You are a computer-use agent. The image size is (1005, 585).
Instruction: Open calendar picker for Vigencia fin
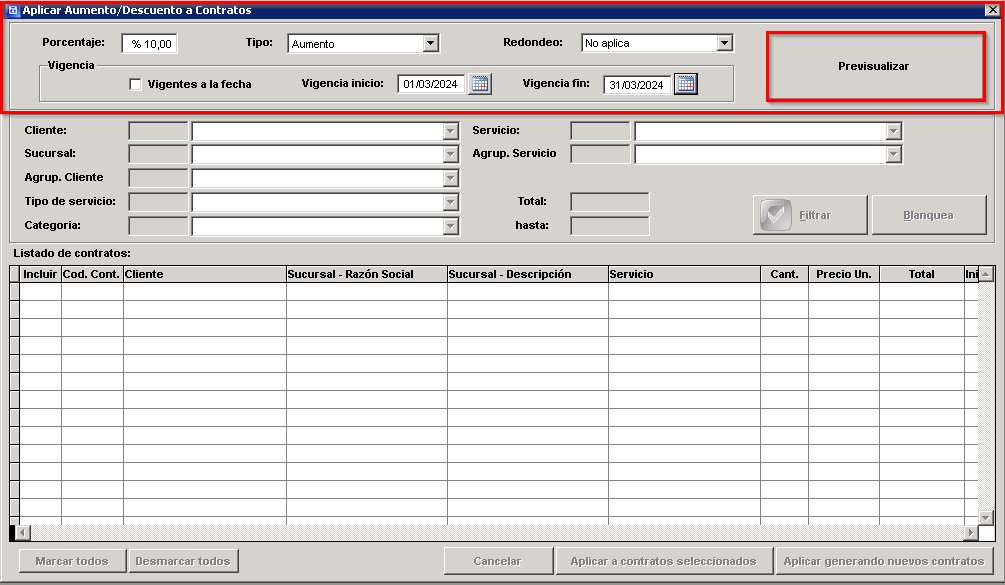686,84
